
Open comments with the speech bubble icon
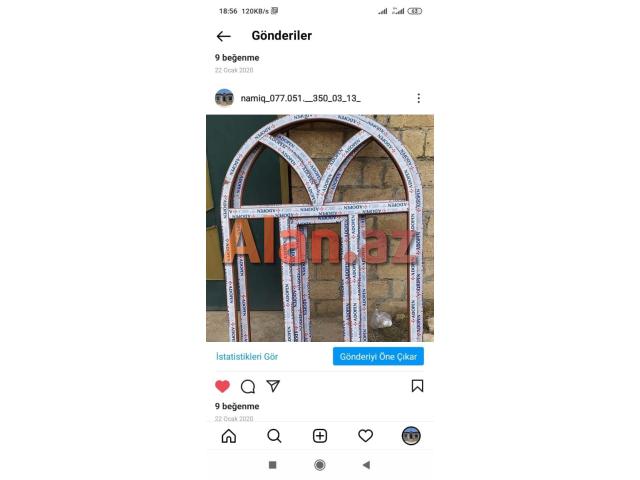pos(248,386)
